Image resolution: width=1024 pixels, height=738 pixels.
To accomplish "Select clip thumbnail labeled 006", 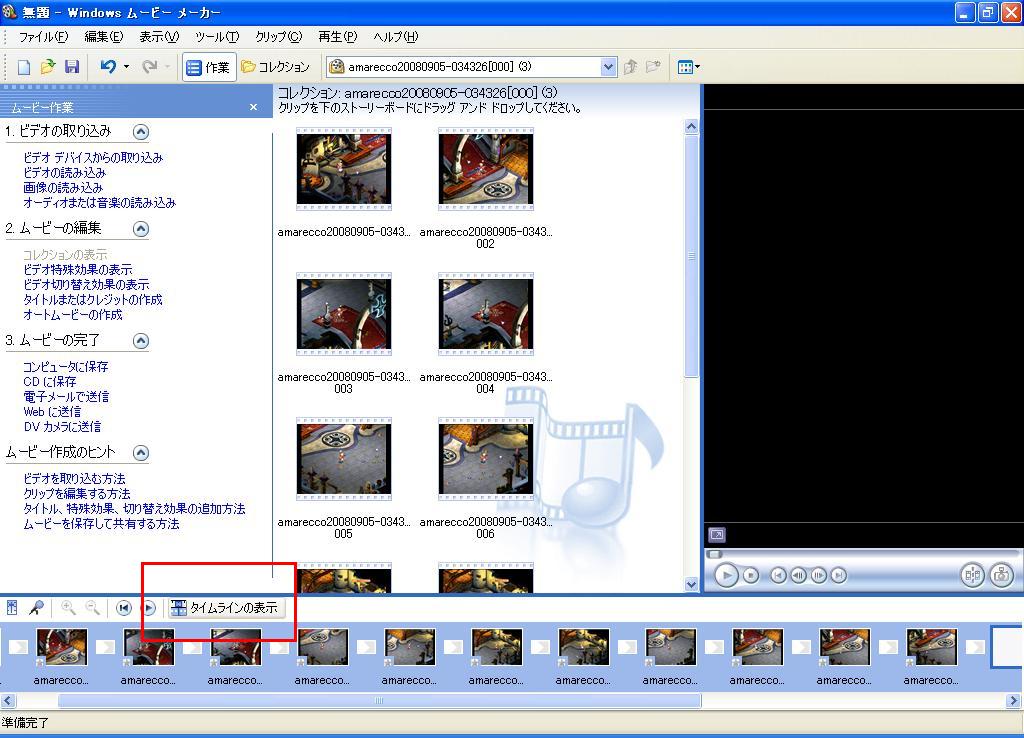I will 486,459.
